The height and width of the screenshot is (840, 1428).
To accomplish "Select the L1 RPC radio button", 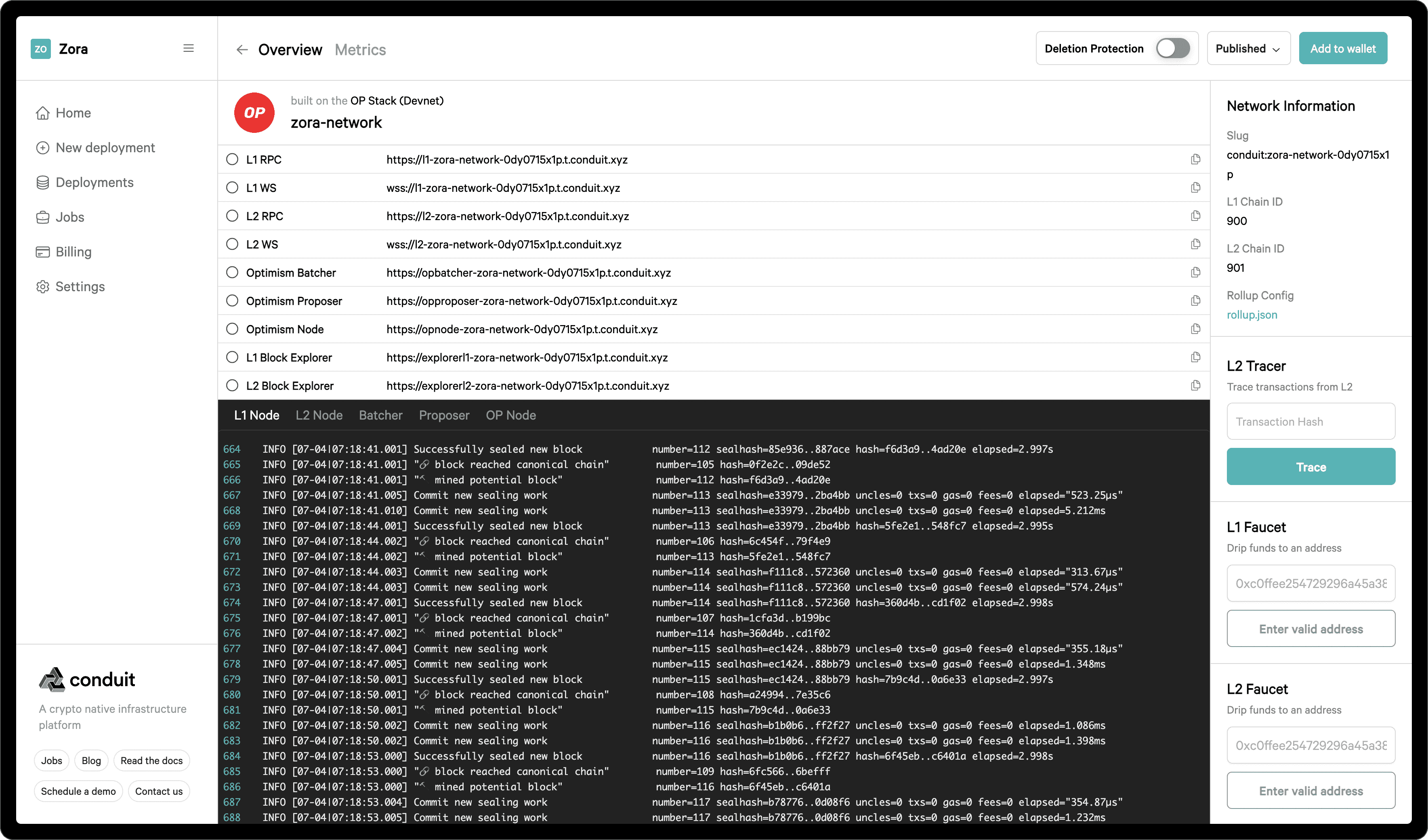I will coord(232,159).
